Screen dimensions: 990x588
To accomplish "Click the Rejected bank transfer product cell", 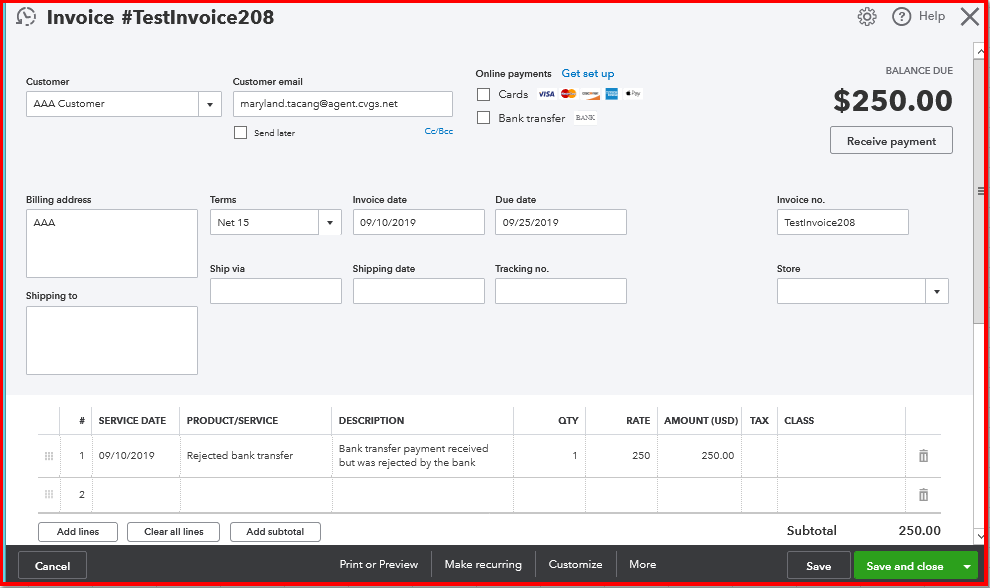I will (x=256, y=455).
